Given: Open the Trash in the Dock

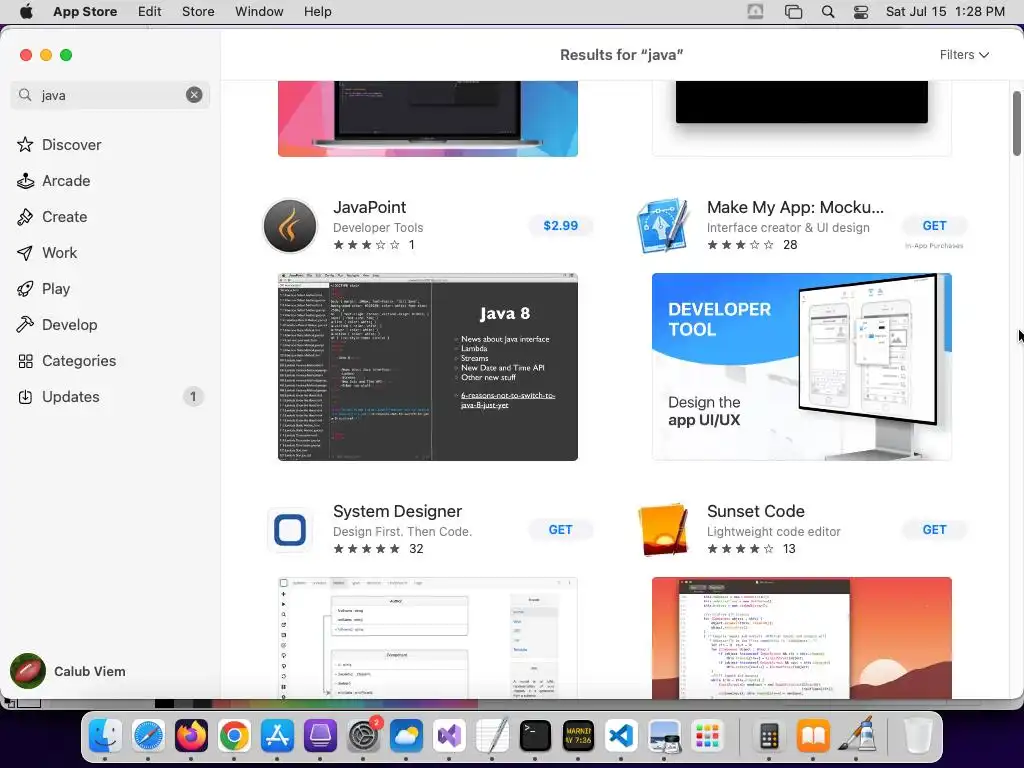Looking at the screenshot, I should coord(918,736).
